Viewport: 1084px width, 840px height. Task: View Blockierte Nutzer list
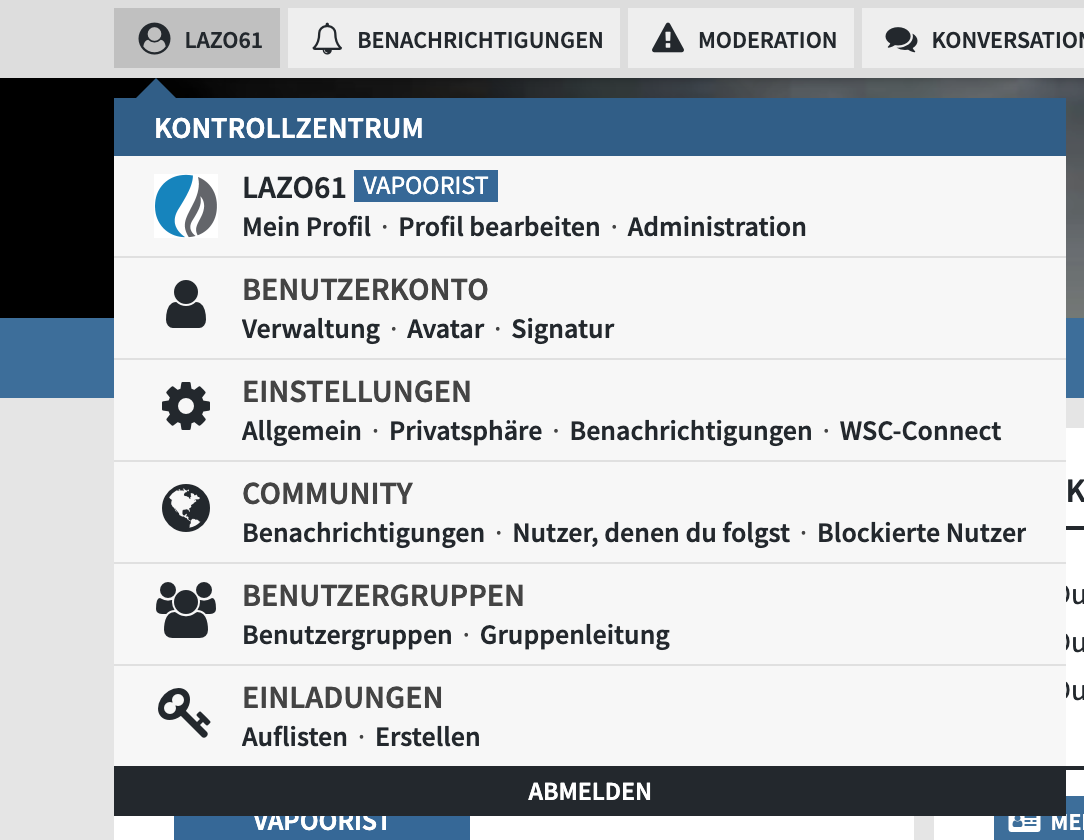tap(921, 533)
